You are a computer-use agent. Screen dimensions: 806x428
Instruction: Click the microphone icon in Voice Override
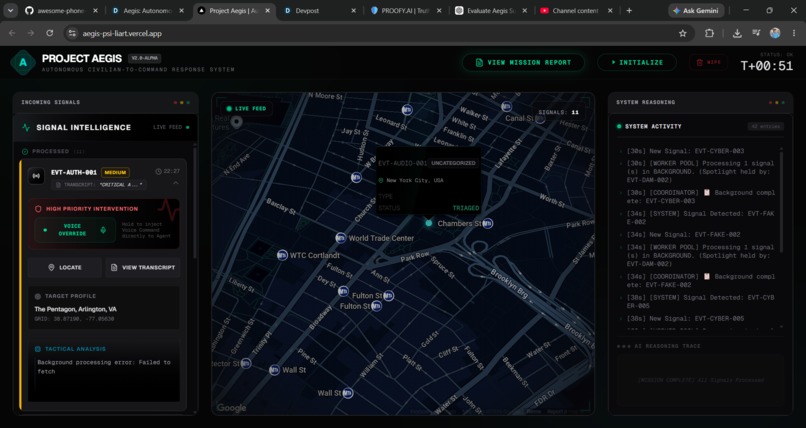[x=103, y=230]
